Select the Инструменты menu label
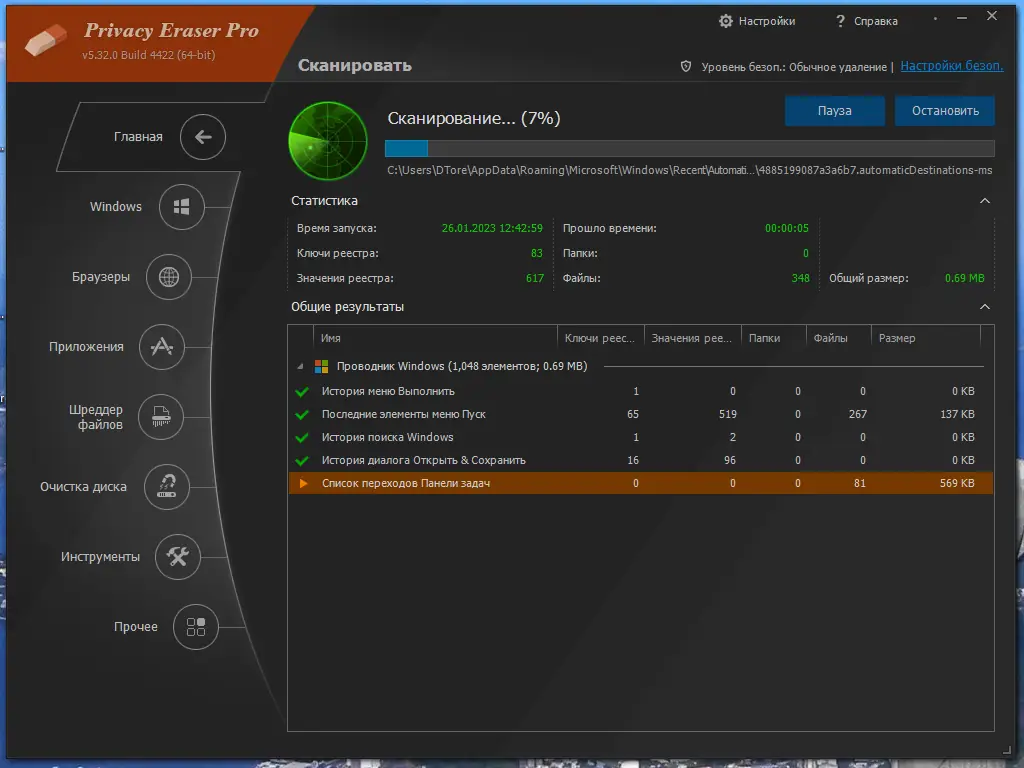 click(100, 556)
